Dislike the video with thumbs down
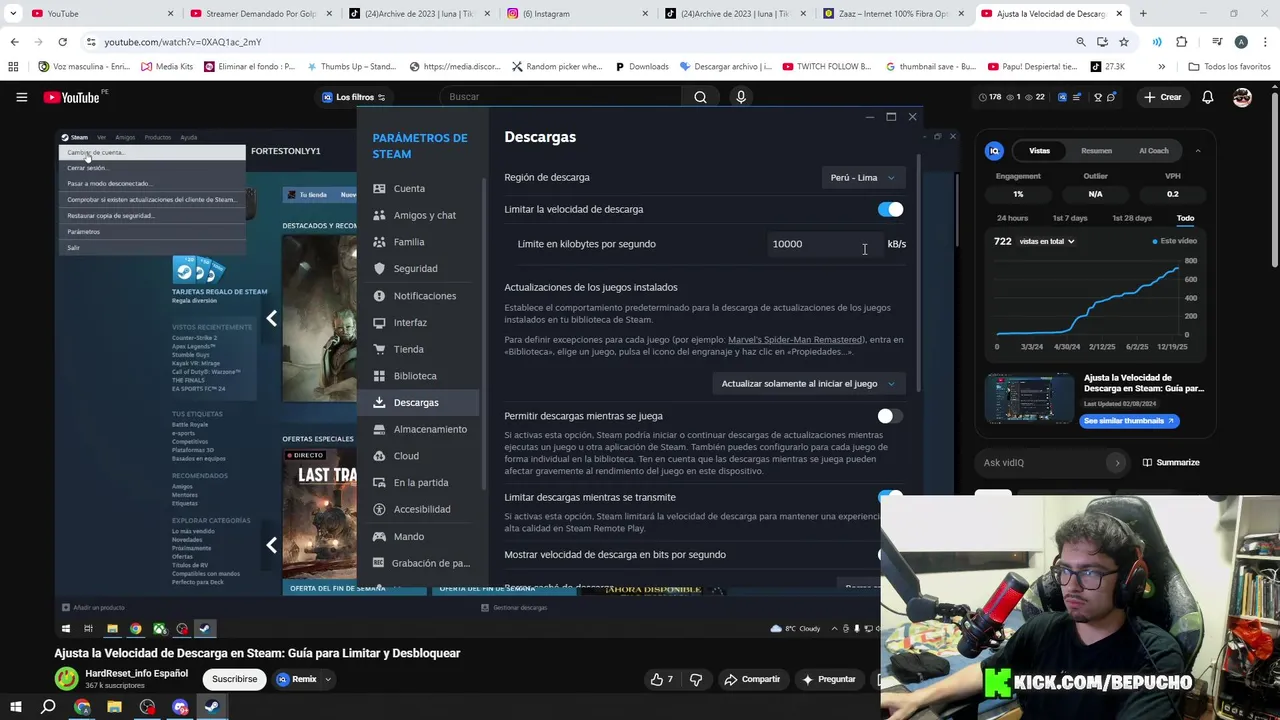The image size is (1280, 720). click(x=696, y=679)
